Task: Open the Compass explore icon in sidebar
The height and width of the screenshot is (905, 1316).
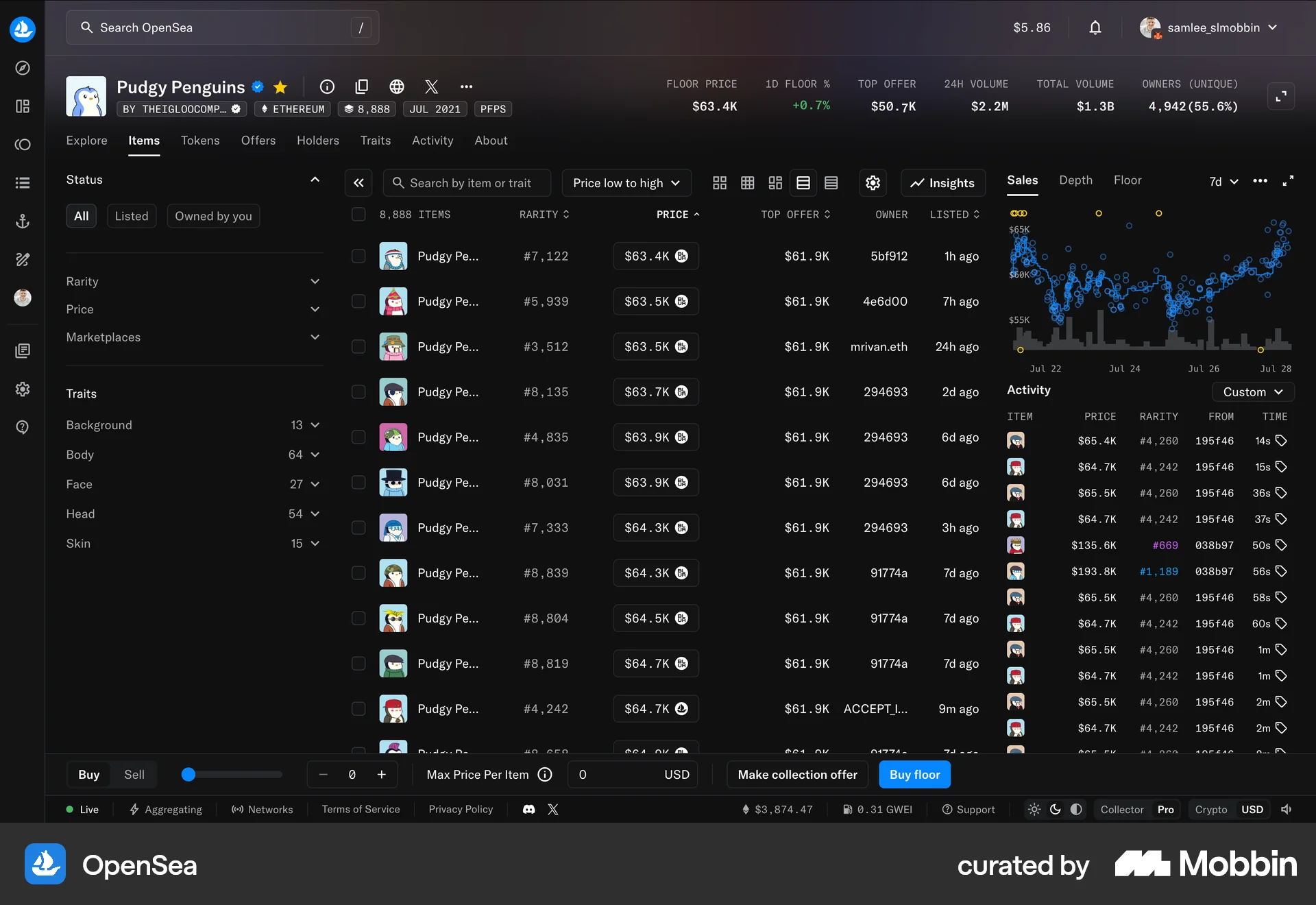Action: pos(22,68)
